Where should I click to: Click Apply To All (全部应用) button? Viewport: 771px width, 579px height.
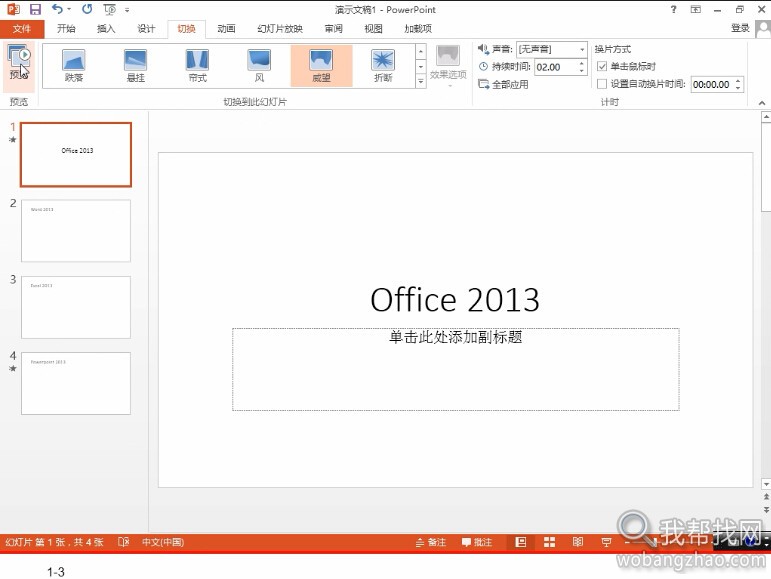point(504,85)
